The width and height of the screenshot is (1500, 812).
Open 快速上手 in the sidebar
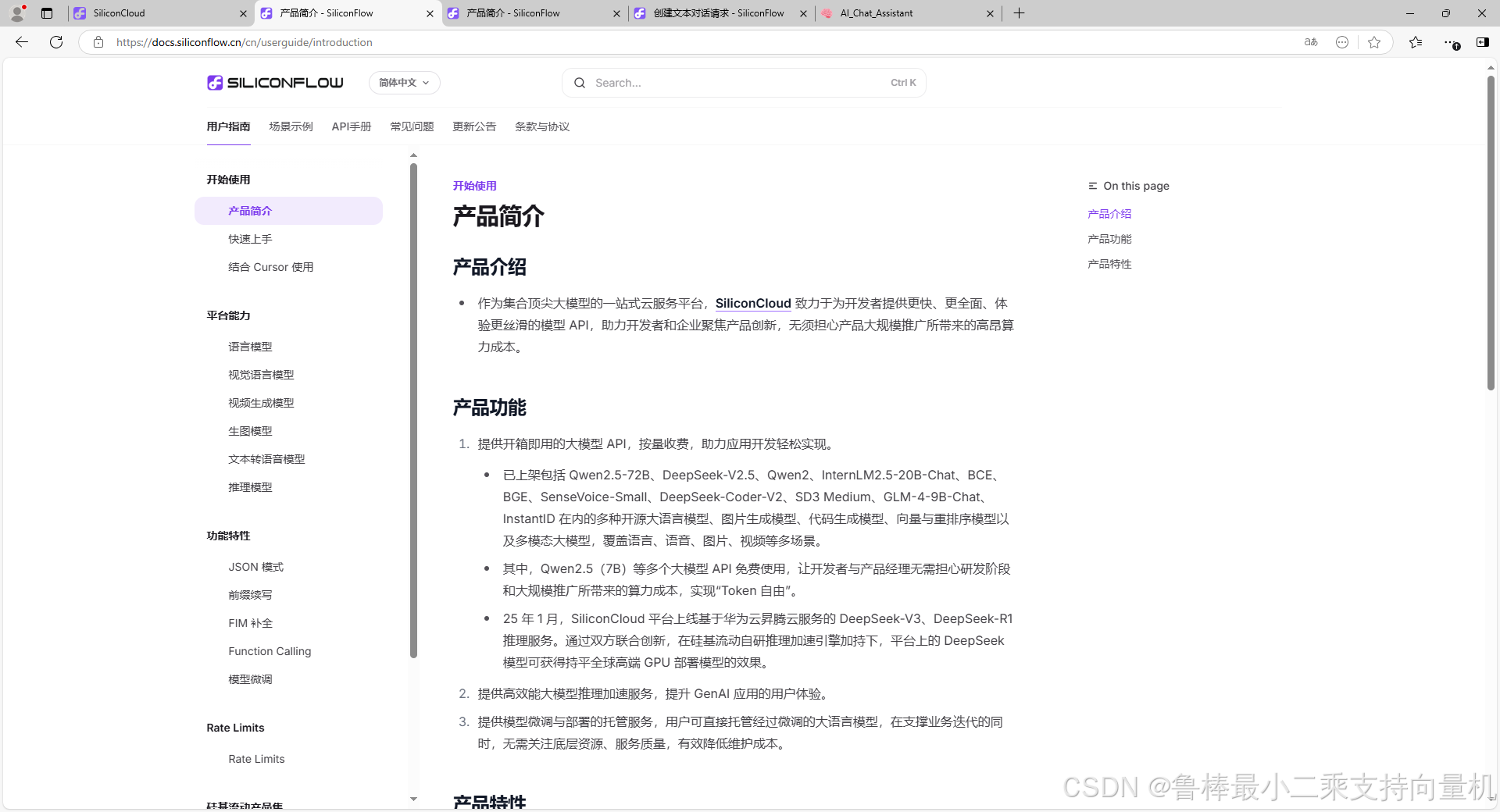pos(250,239)
